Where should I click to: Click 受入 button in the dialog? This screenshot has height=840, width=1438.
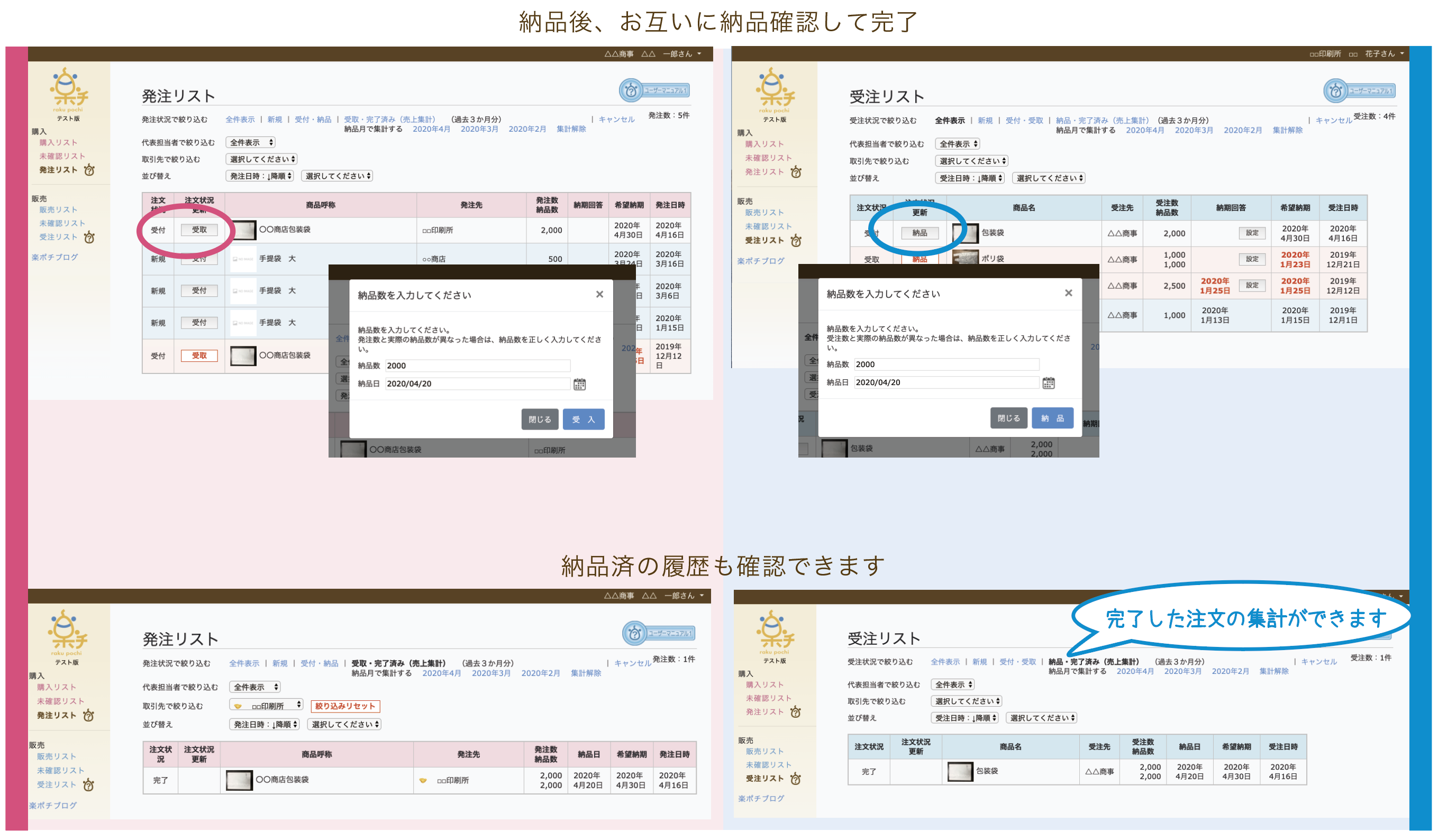584,419
